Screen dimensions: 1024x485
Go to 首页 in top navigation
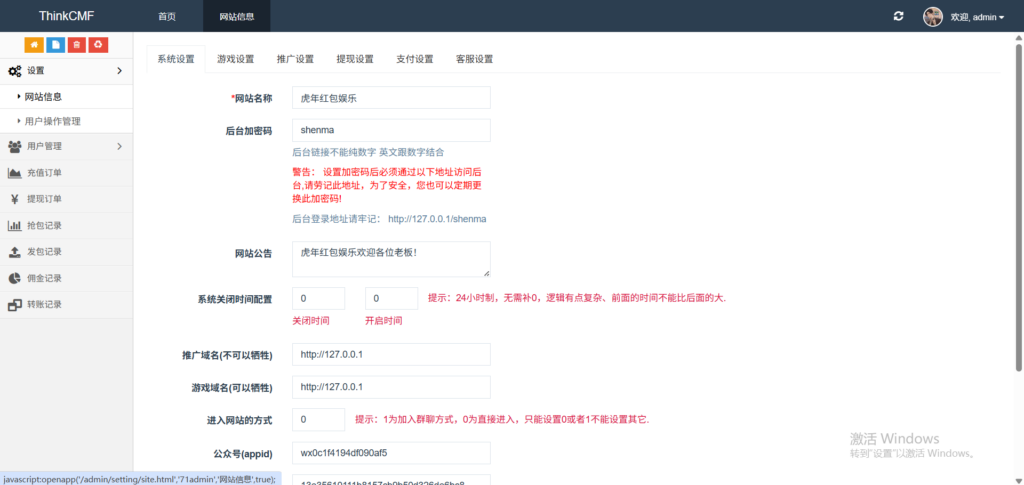[167, 17]
